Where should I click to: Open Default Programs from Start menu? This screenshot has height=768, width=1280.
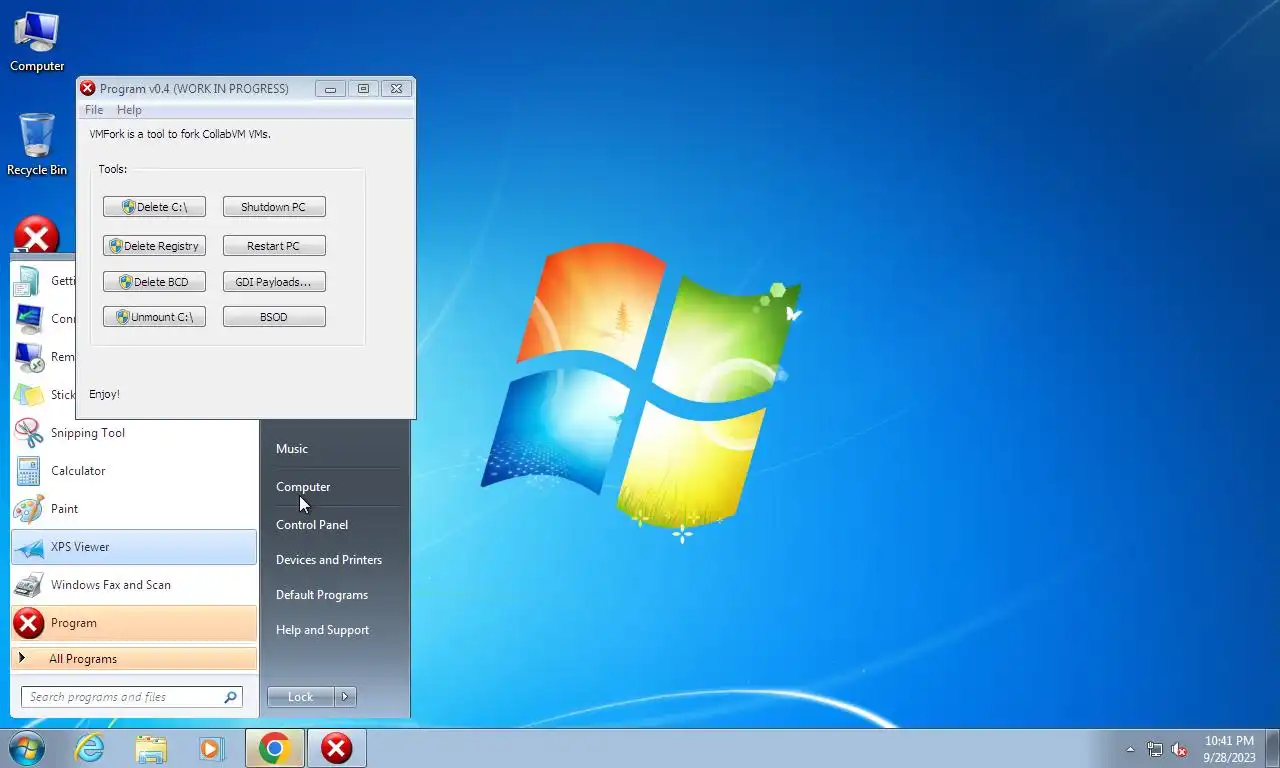pyautogui.click(x=322, y=595)
